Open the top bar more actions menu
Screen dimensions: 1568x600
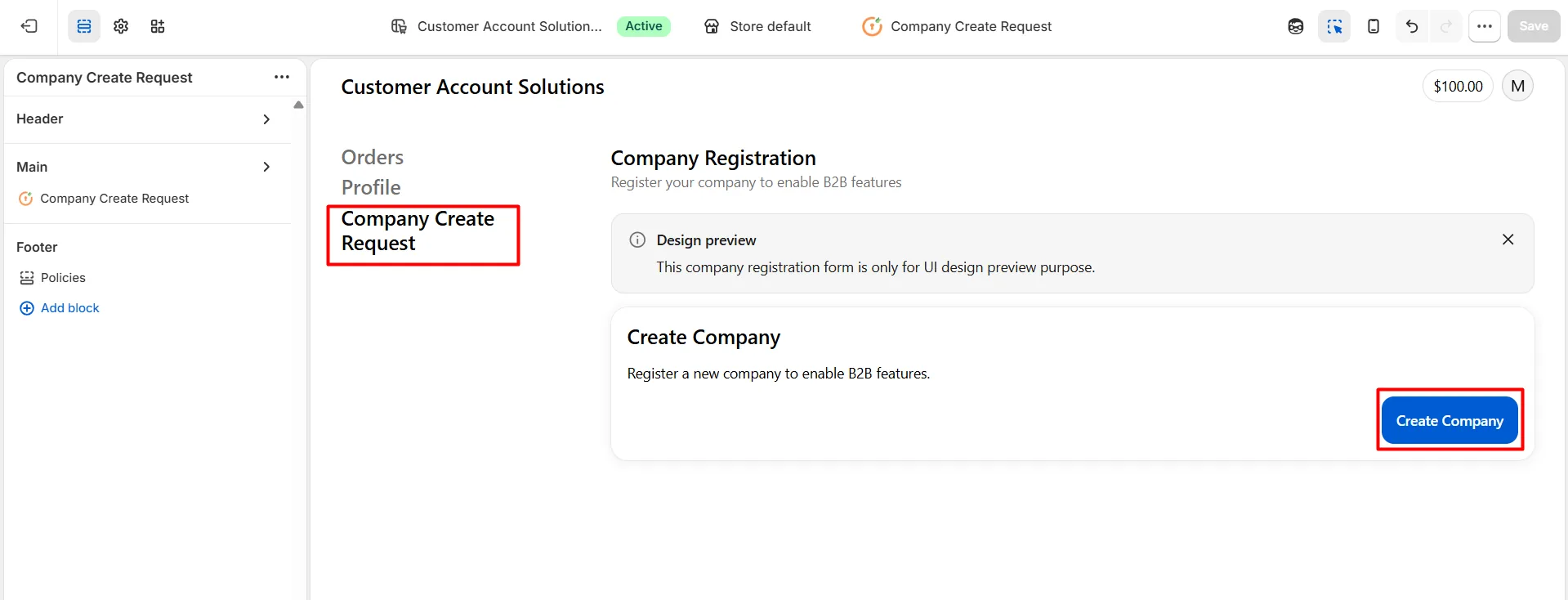coord(1485,26)
